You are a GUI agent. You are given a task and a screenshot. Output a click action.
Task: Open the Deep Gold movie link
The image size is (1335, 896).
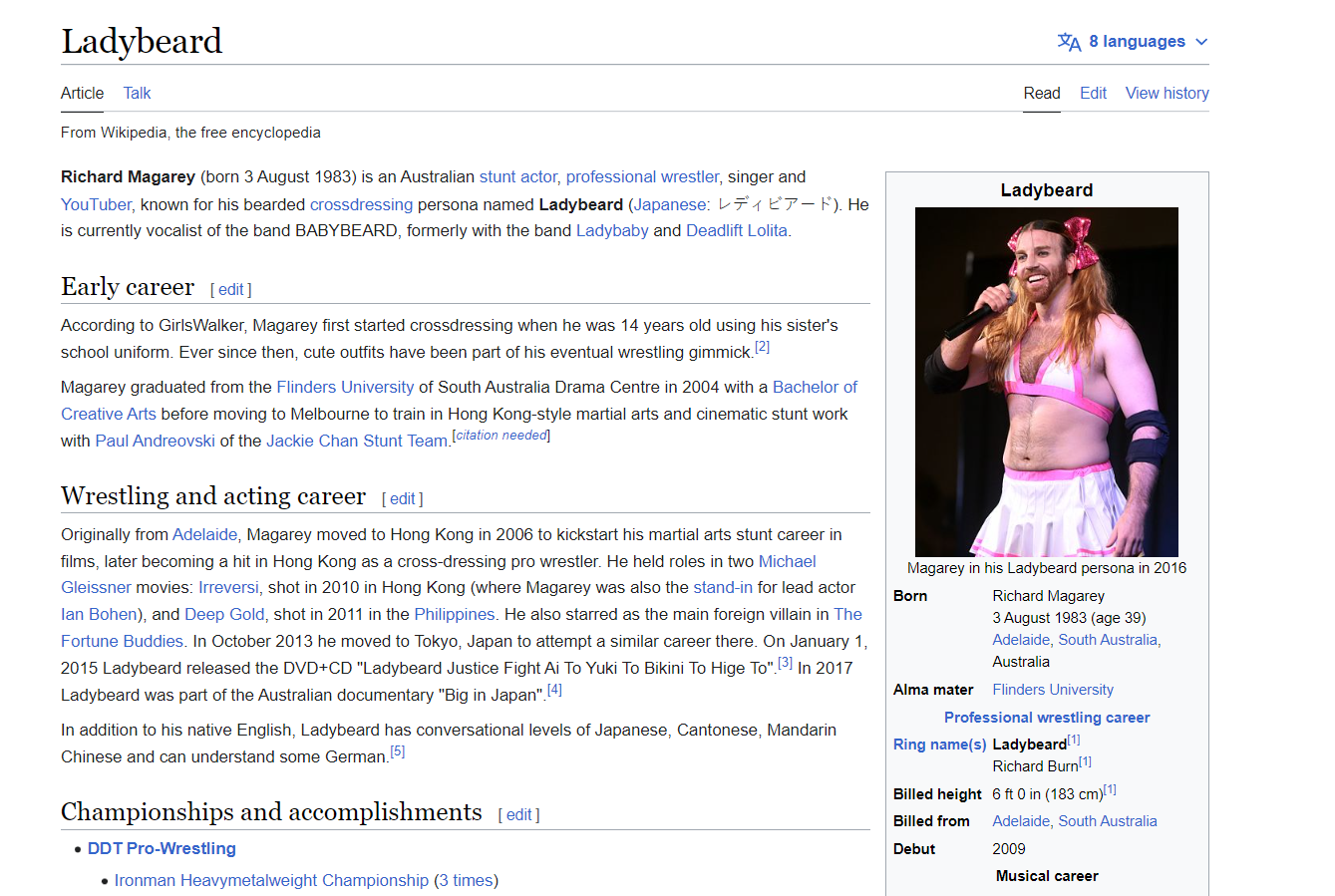tap(224, 614)
